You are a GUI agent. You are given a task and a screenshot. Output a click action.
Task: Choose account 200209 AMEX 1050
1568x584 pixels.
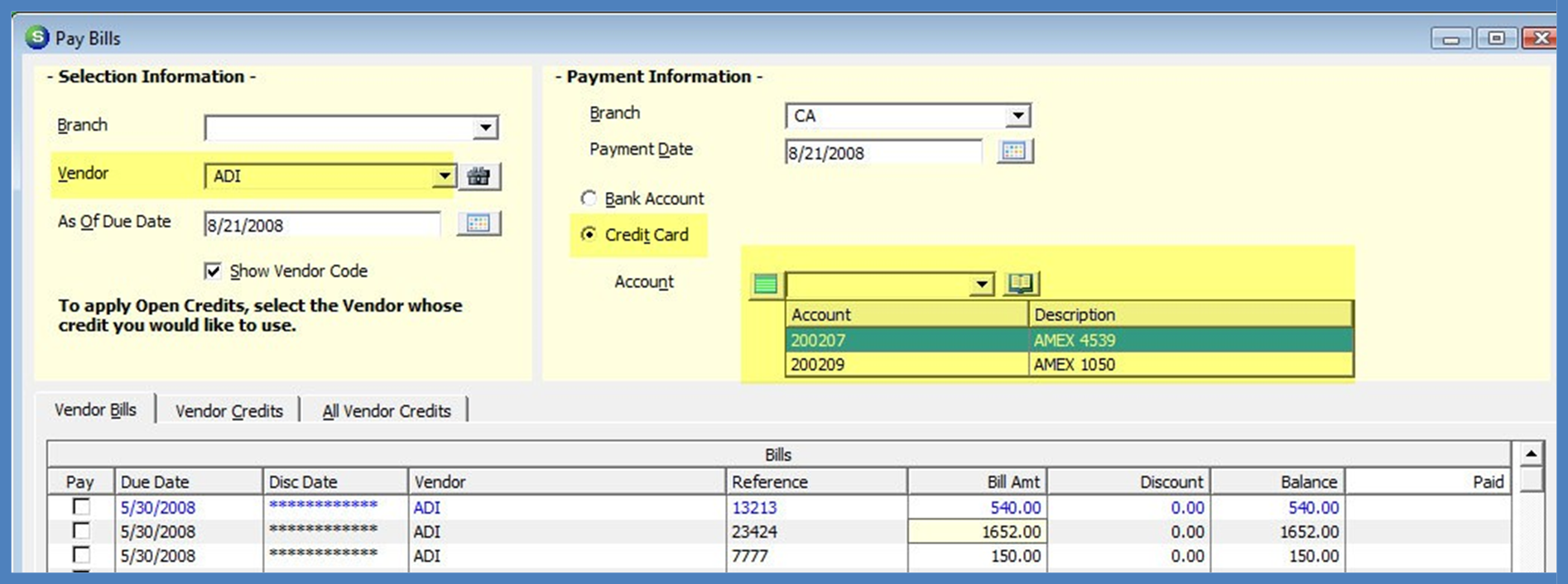click(x=1070, y=364)
